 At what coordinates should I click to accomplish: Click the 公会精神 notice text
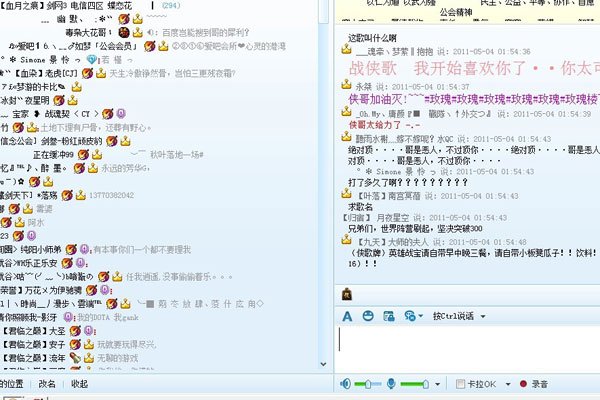[455, 13]
